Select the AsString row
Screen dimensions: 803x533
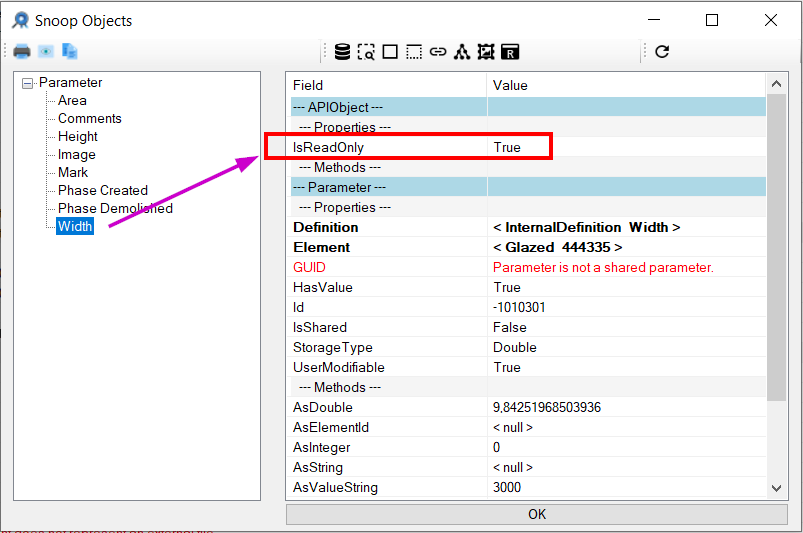click(x=528, y=466)
